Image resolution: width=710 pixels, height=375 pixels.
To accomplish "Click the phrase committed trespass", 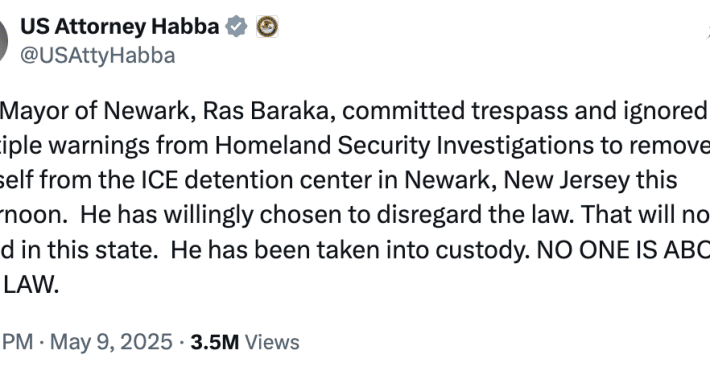I will tap(455, 111).
